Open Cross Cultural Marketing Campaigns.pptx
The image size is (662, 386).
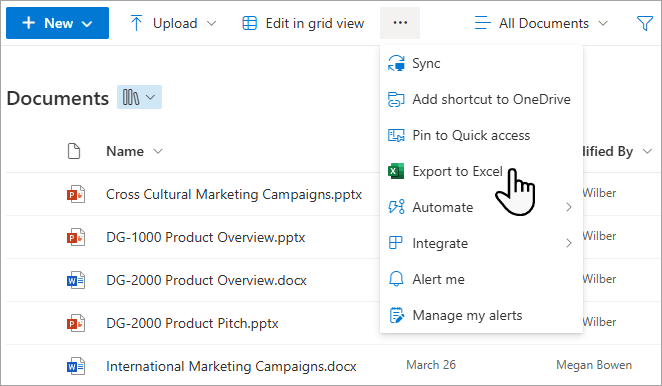pyautogui.click(x=234, y=194)
